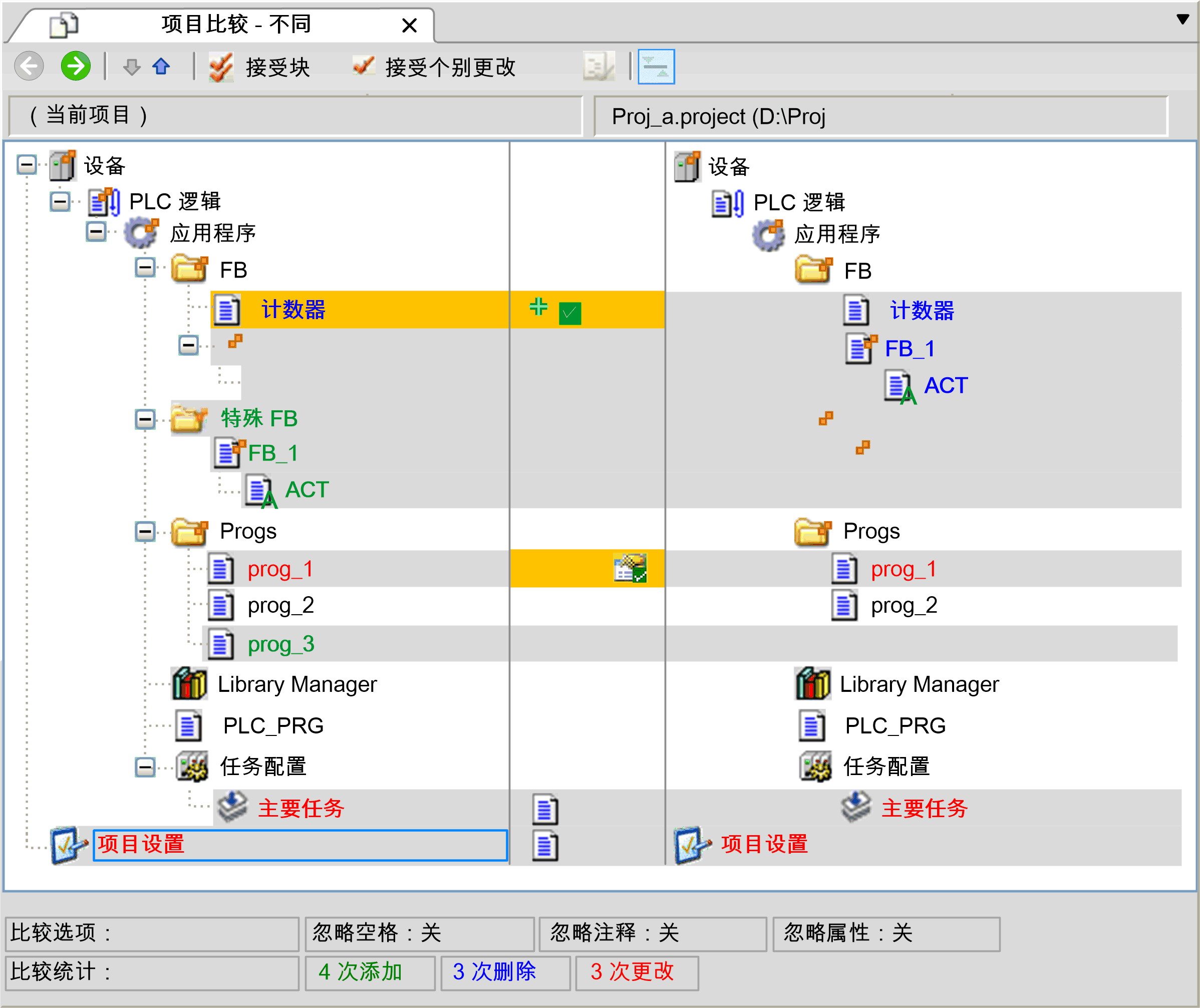The image size is (1200, 1008).
Task: Collapse the left Progs folder node
Action: point(145,532)
